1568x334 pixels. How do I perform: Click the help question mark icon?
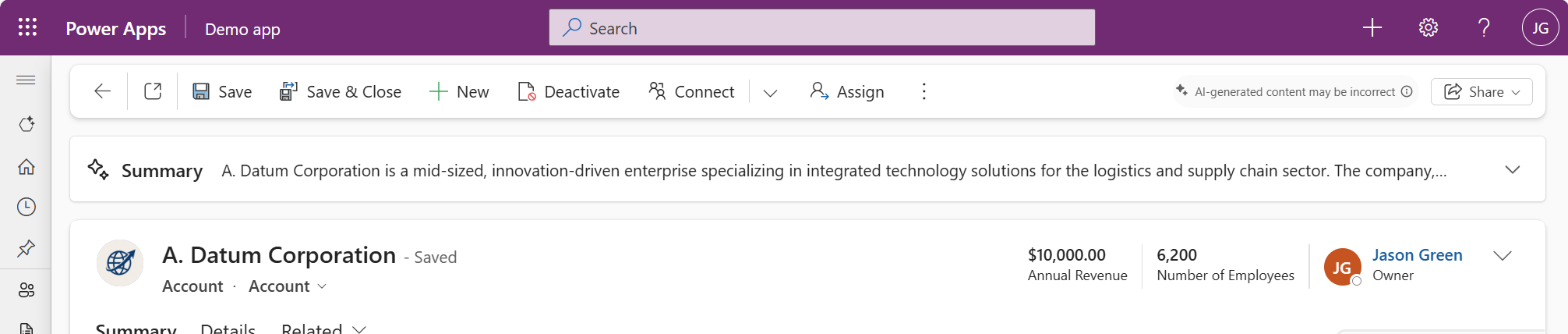[1484, 28]
